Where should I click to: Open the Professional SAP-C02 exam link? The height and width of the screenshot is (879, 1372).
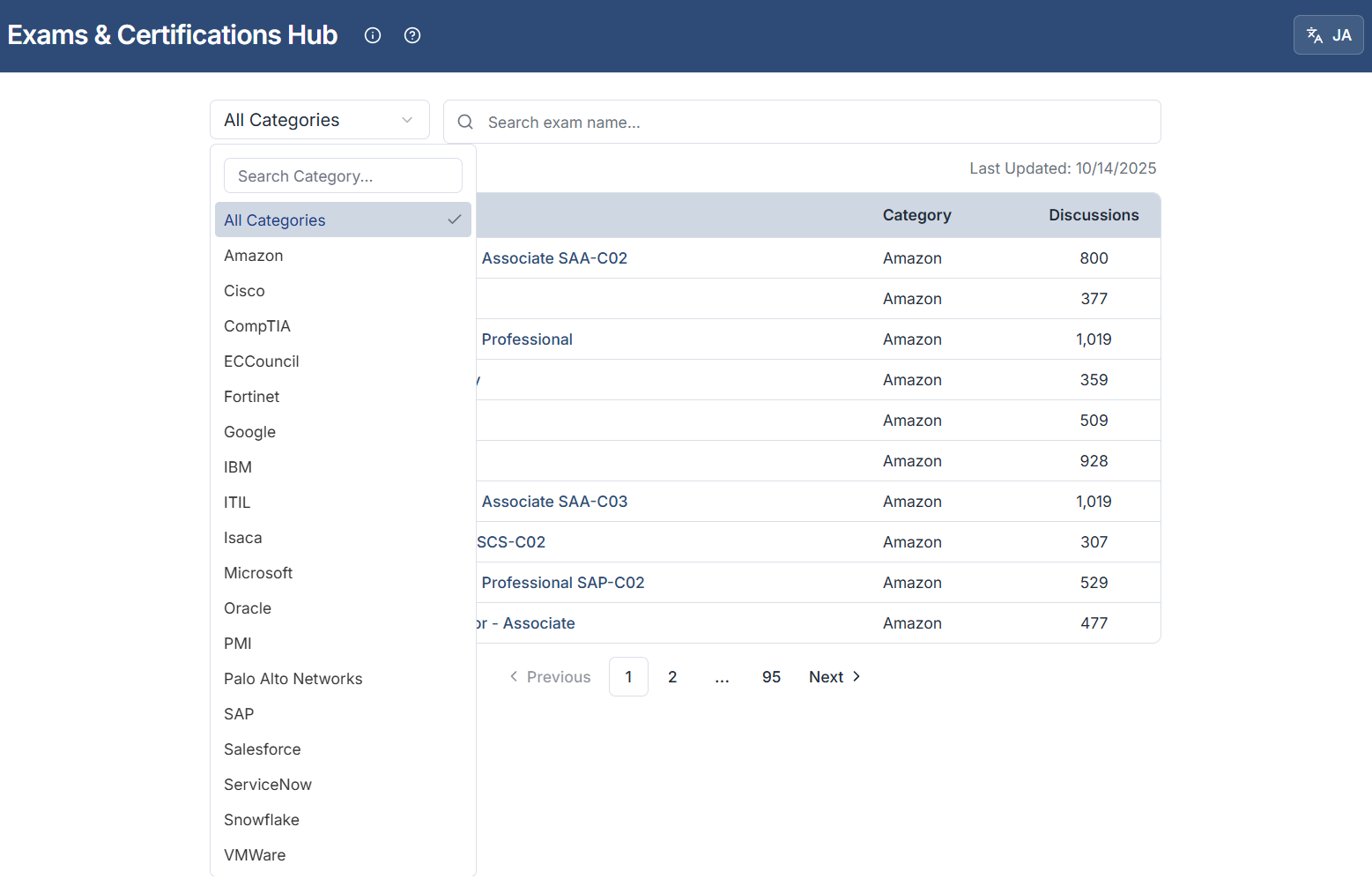[563, 583]
